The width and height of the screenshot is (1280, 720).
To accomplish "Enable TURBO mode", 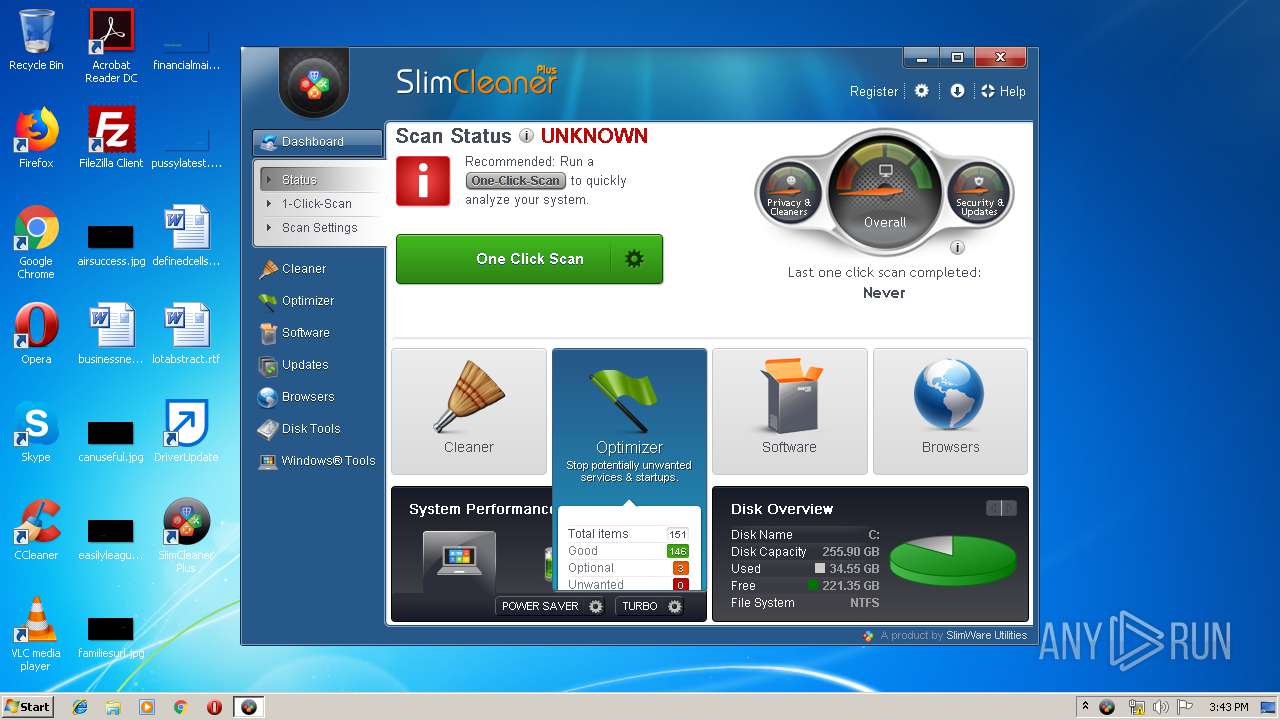I will click(651, 606).
